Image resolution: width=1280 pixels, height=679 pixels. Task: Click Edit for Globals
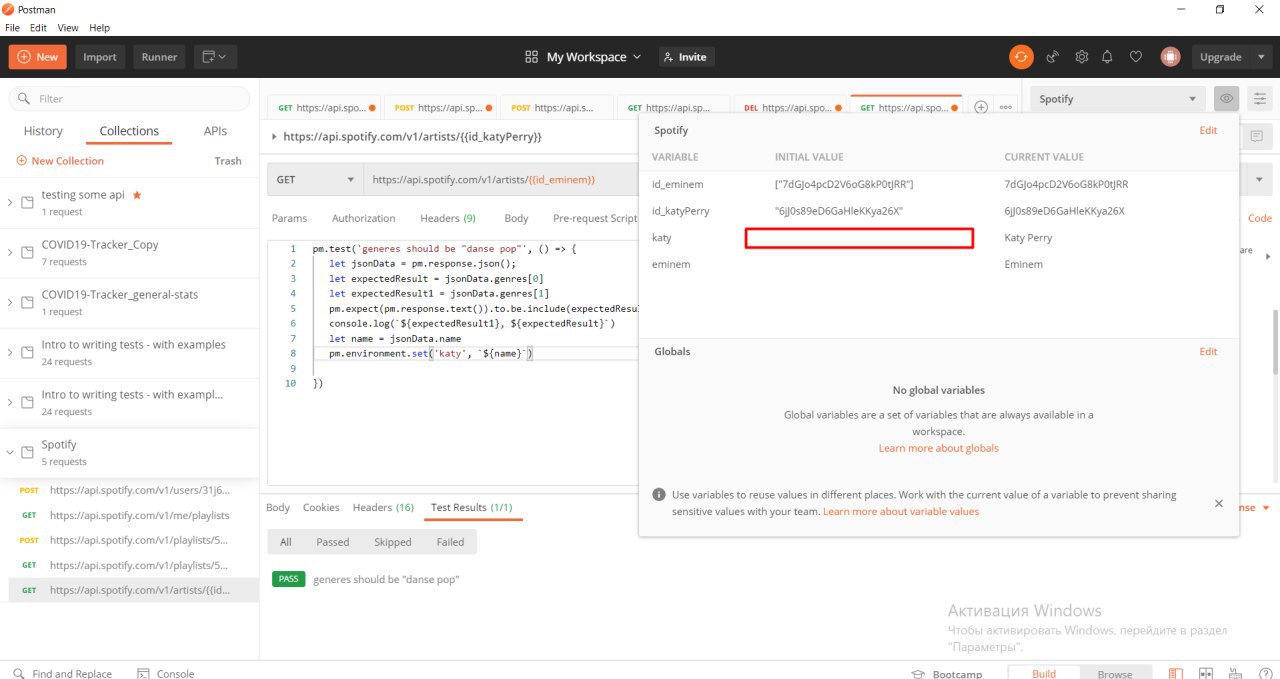[1208, 351]
